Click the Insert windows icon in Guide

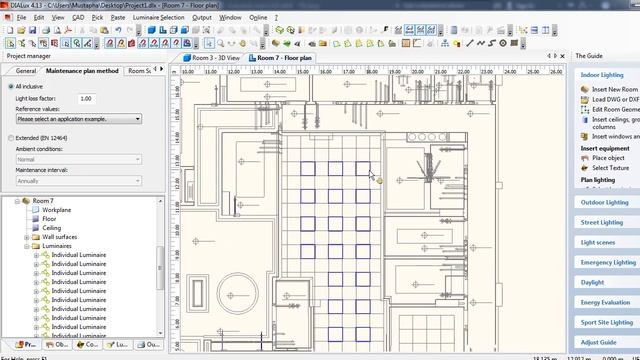pyautogui.click(x=585, y=136)
